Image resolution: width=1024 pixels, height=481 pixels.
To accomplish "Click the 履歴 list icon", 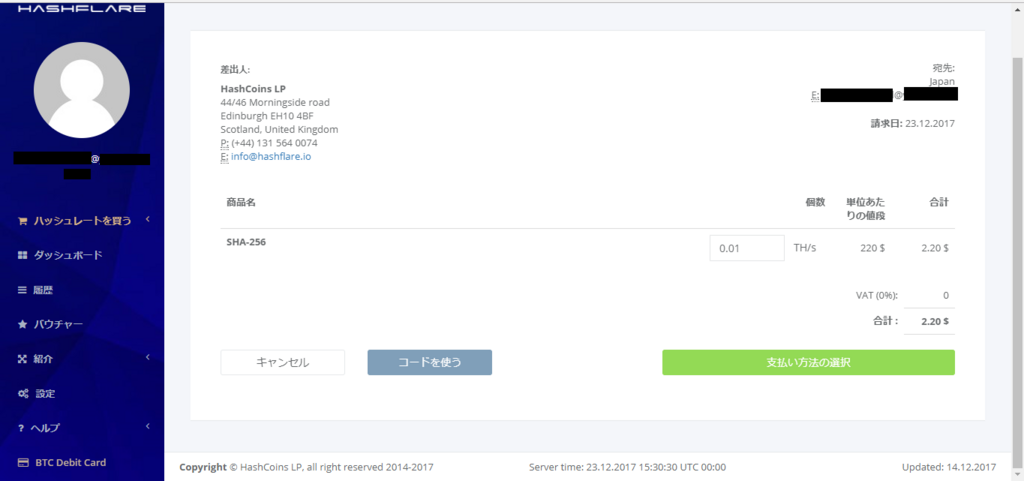I will coord(22,290).
